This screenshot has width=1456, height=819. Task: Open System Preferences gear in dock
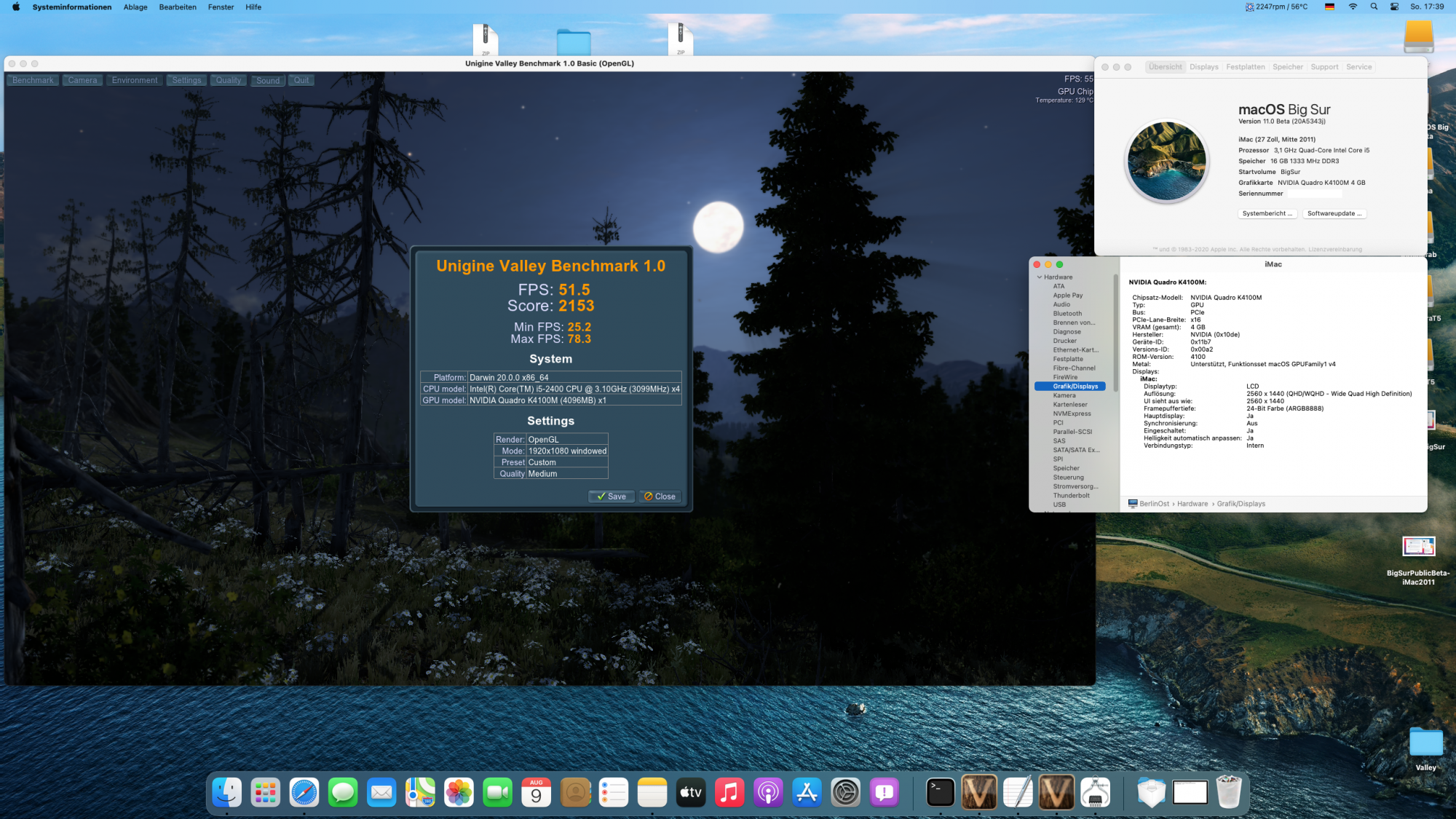(845, 792)
